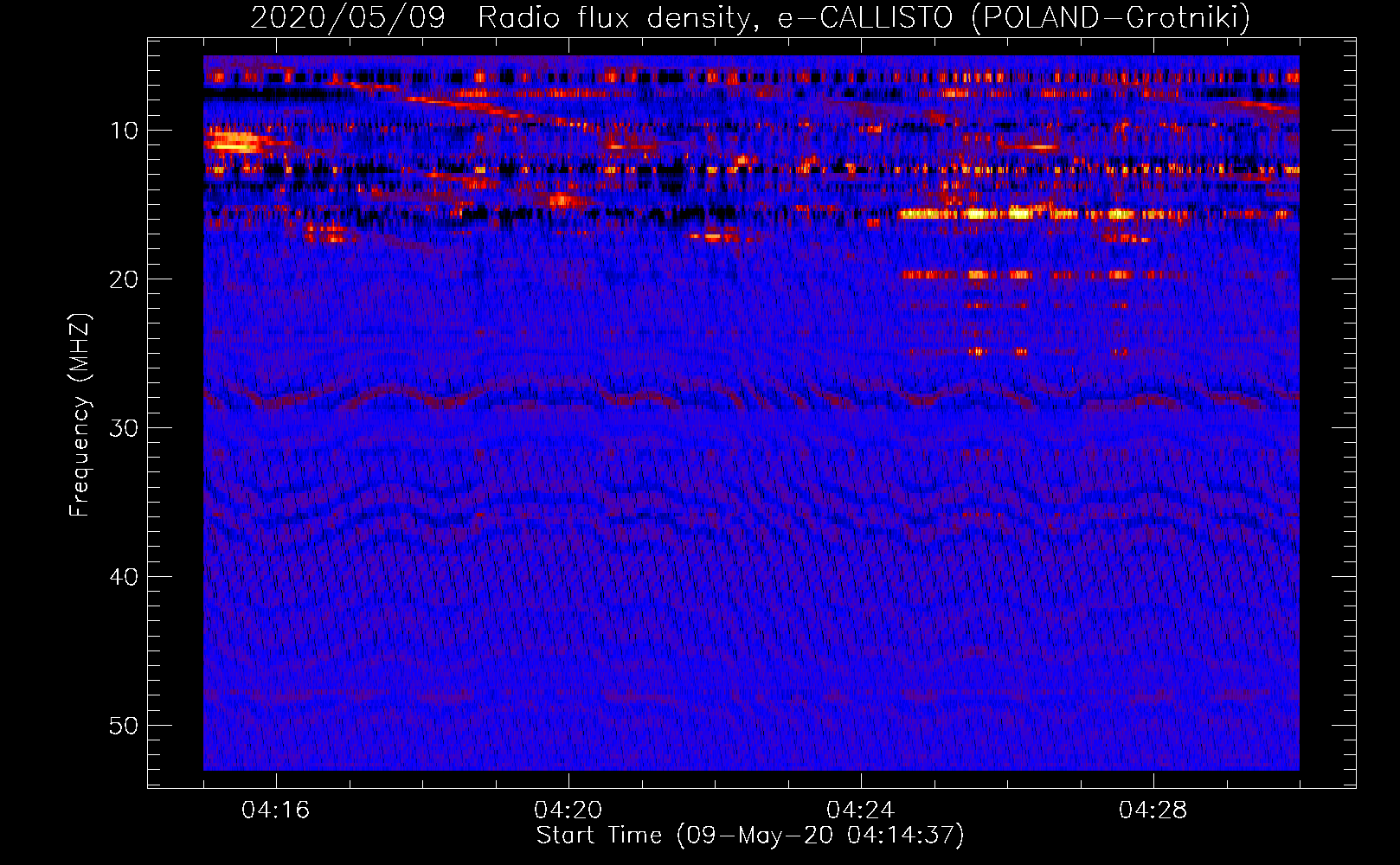This screenshot has width=1400, height=865.
Task: Click the station name "(POLAND-Grotniki)"
Action: point(1111,17)
